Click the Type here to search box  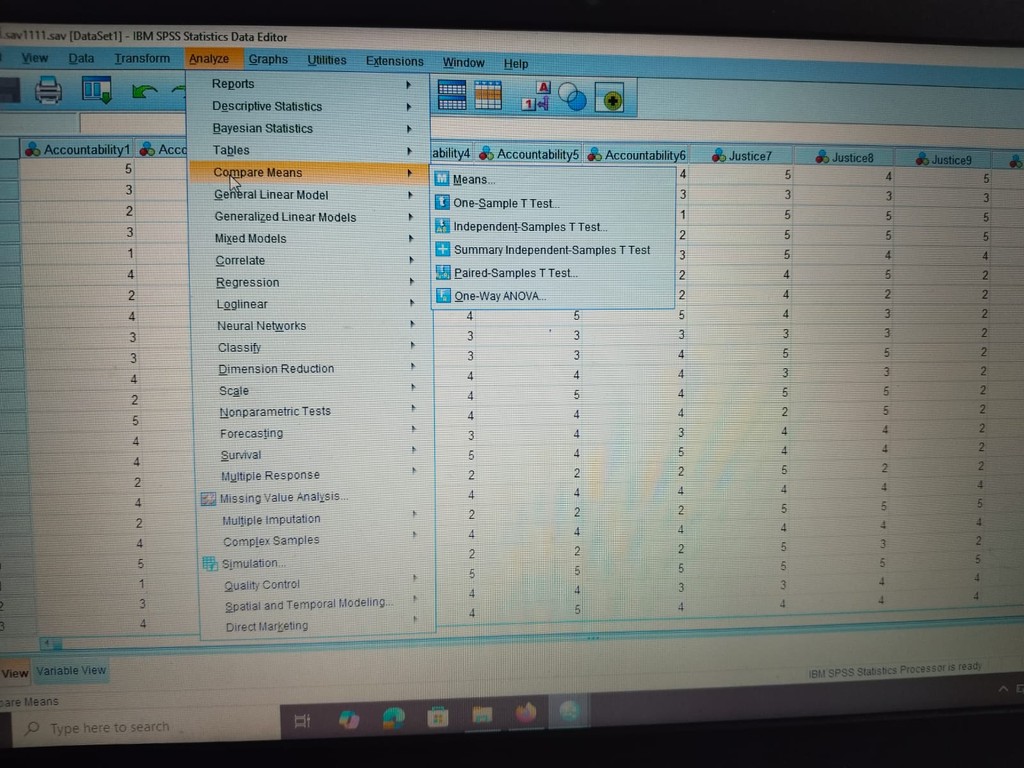[x=146, y=727]
